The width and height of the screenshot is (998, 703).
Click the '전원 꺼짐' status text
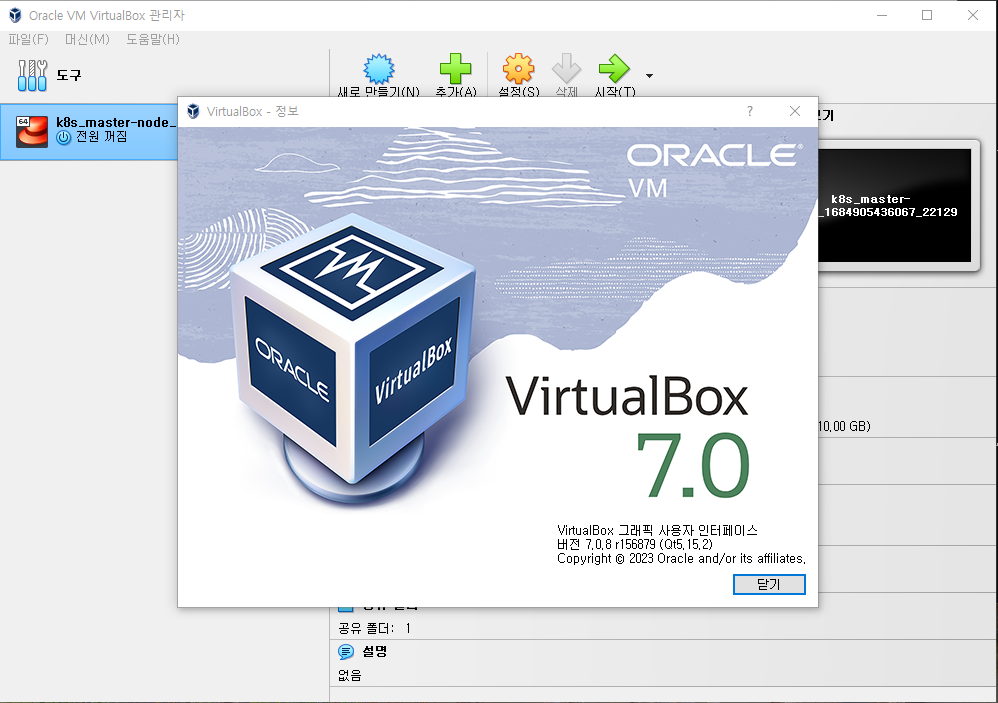point(102,137)
